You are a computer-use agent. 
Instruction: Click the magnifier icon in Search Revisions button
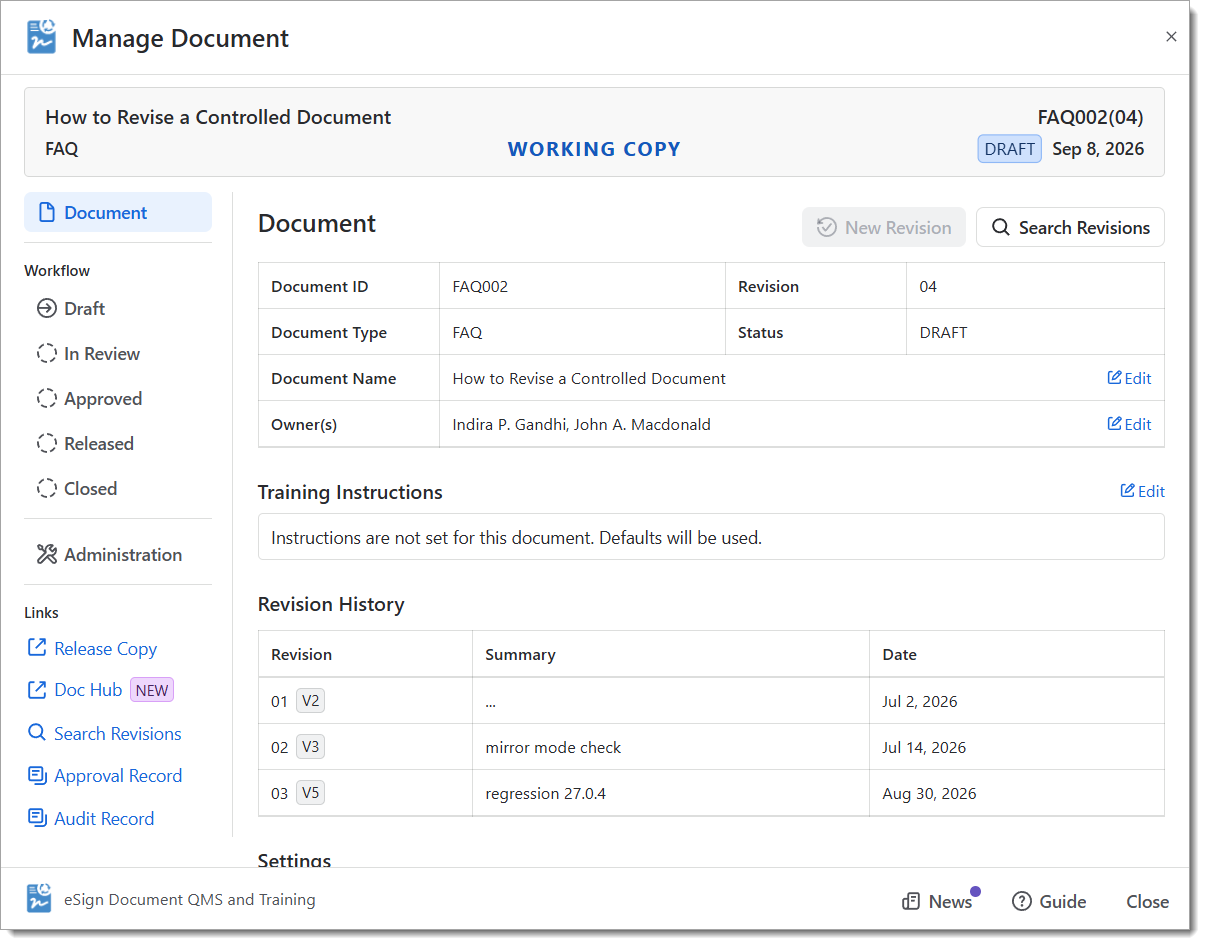tap(1000, 228)
